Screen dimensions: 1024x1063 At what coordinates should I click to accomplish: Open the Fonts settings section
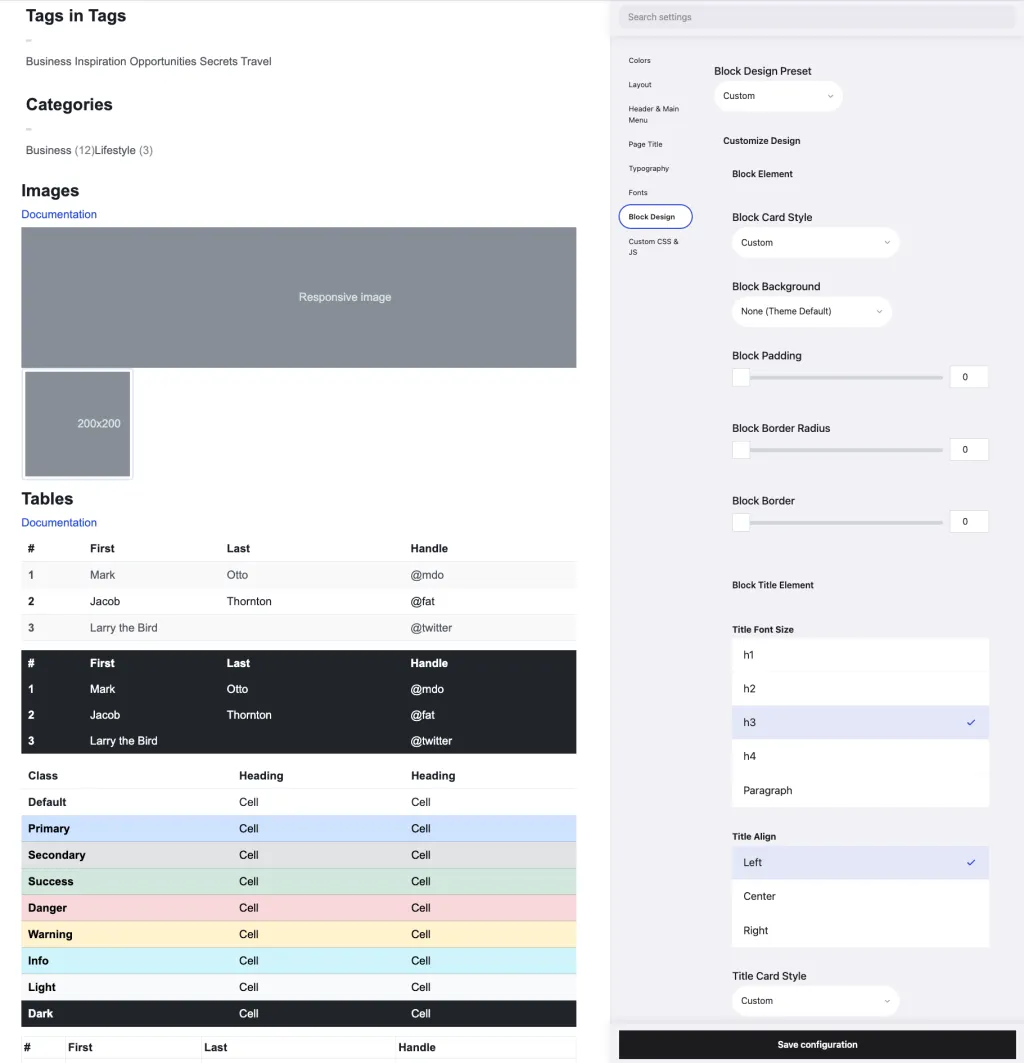[x=638, y=192]
